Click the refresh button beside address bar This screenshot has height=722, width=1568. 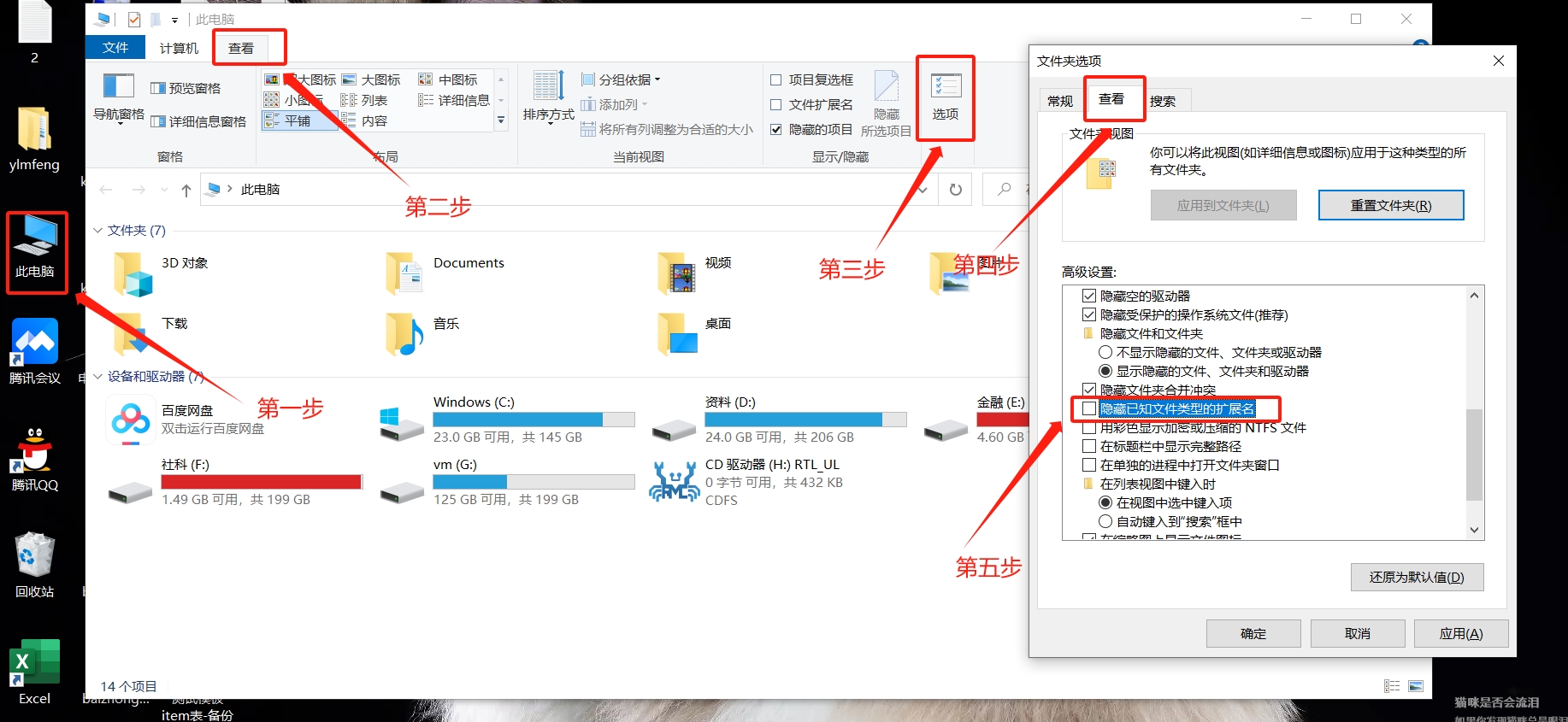click(x=955, y=190)
